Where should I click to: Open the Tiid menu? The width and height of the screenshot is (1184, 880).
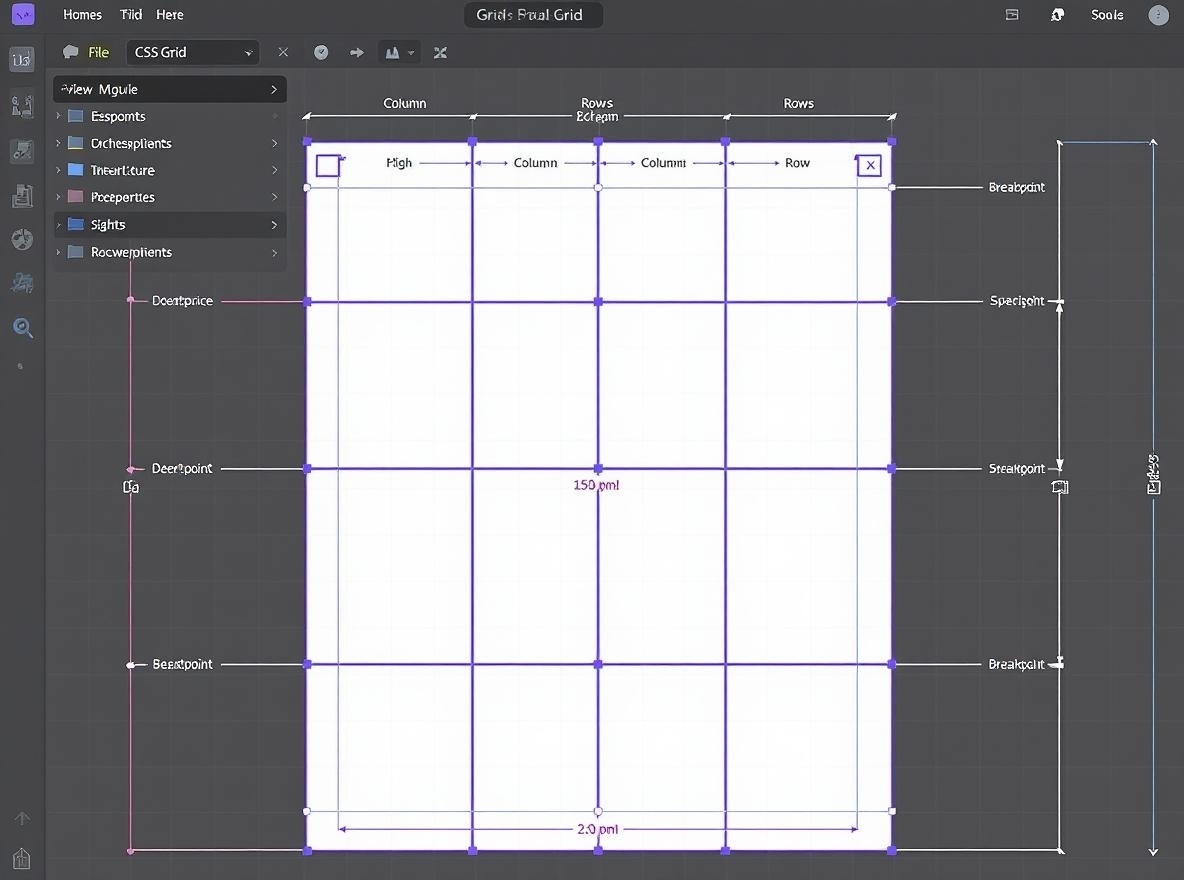point(131,14)
